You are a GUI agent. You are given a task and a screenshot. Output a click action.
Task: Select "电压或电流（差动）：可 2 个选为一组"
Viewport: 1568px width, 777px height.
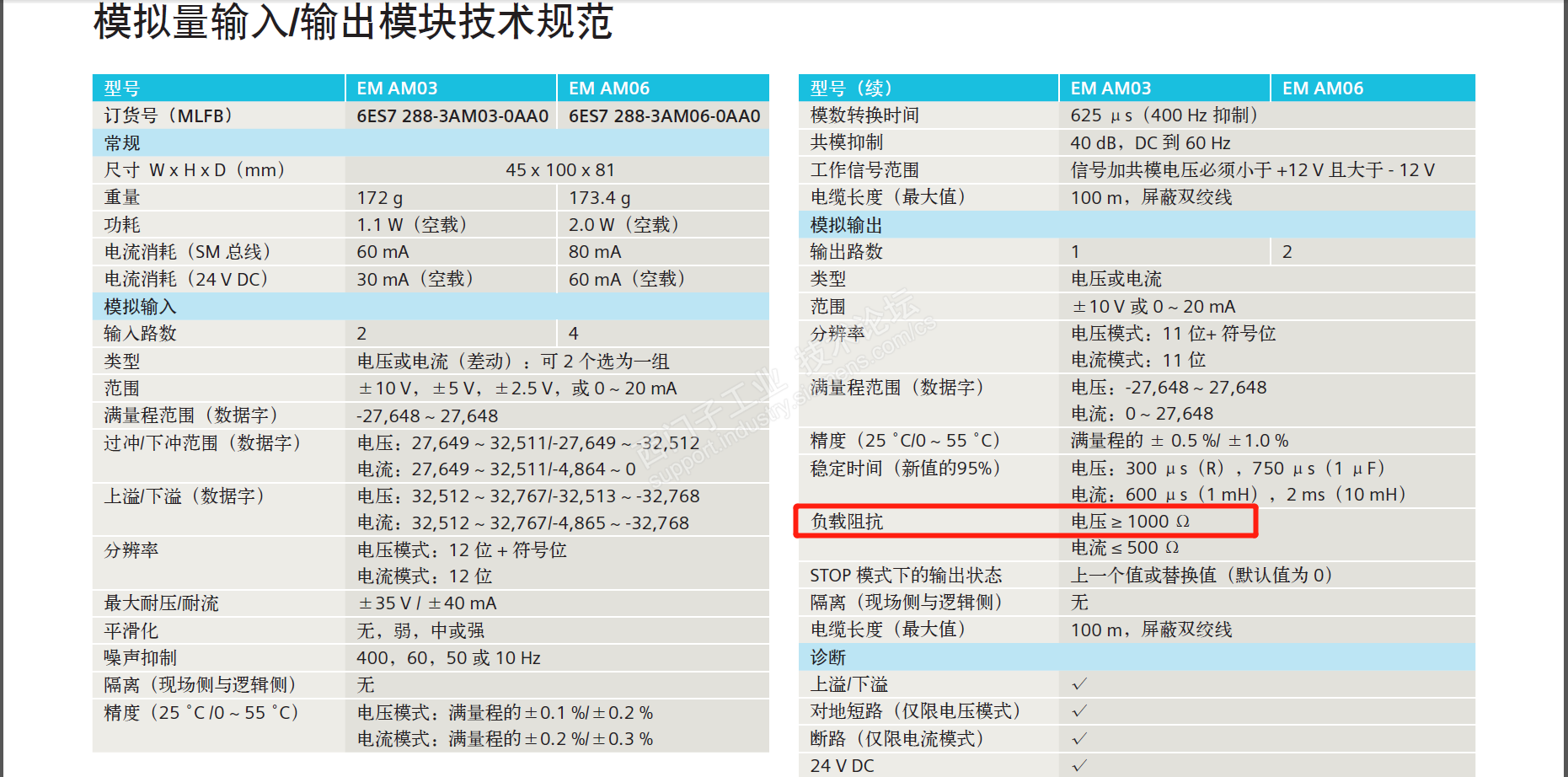513,362
